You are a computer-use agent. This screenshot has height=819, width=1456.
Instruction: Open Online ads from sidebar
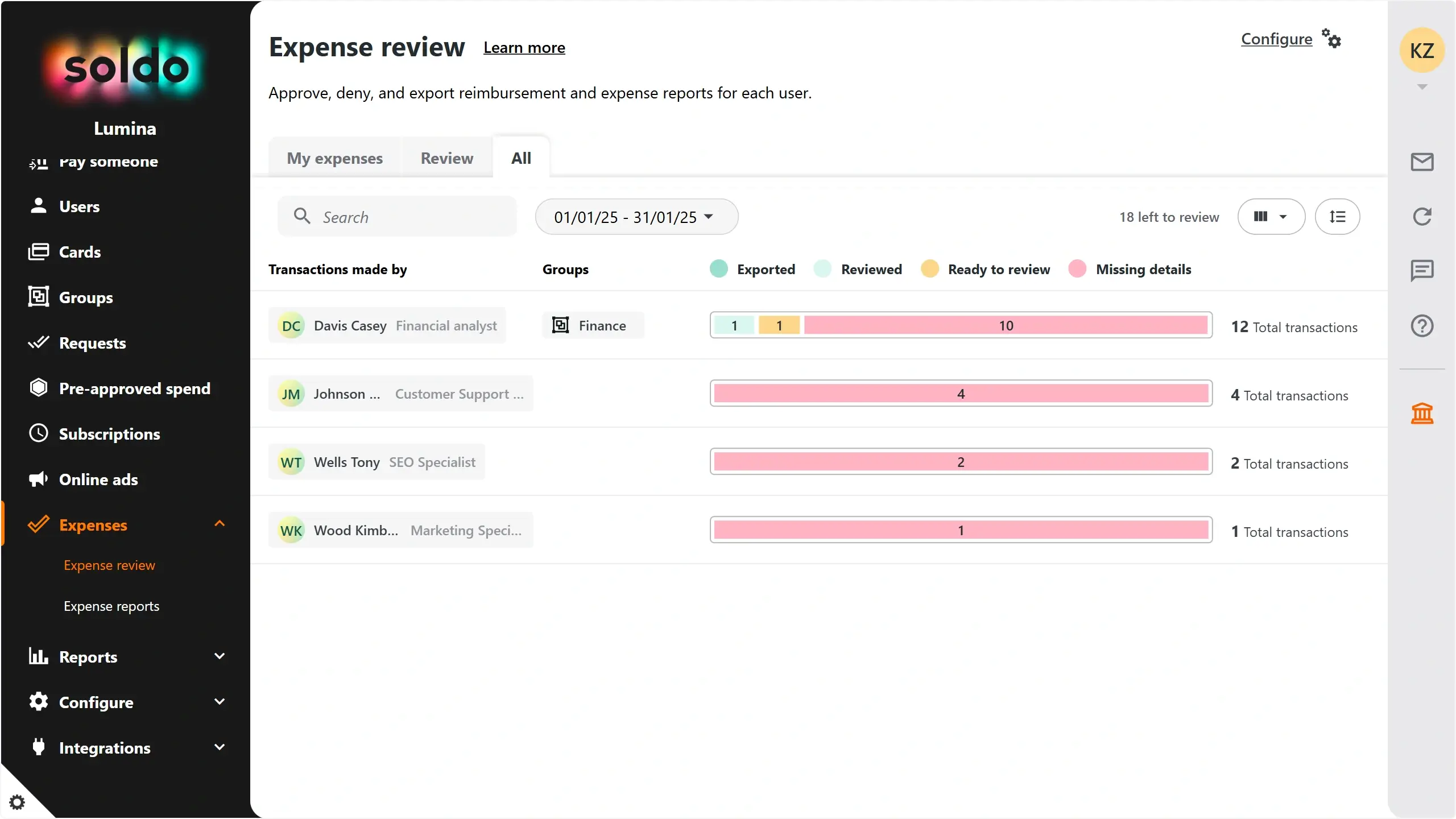[98, 479]
